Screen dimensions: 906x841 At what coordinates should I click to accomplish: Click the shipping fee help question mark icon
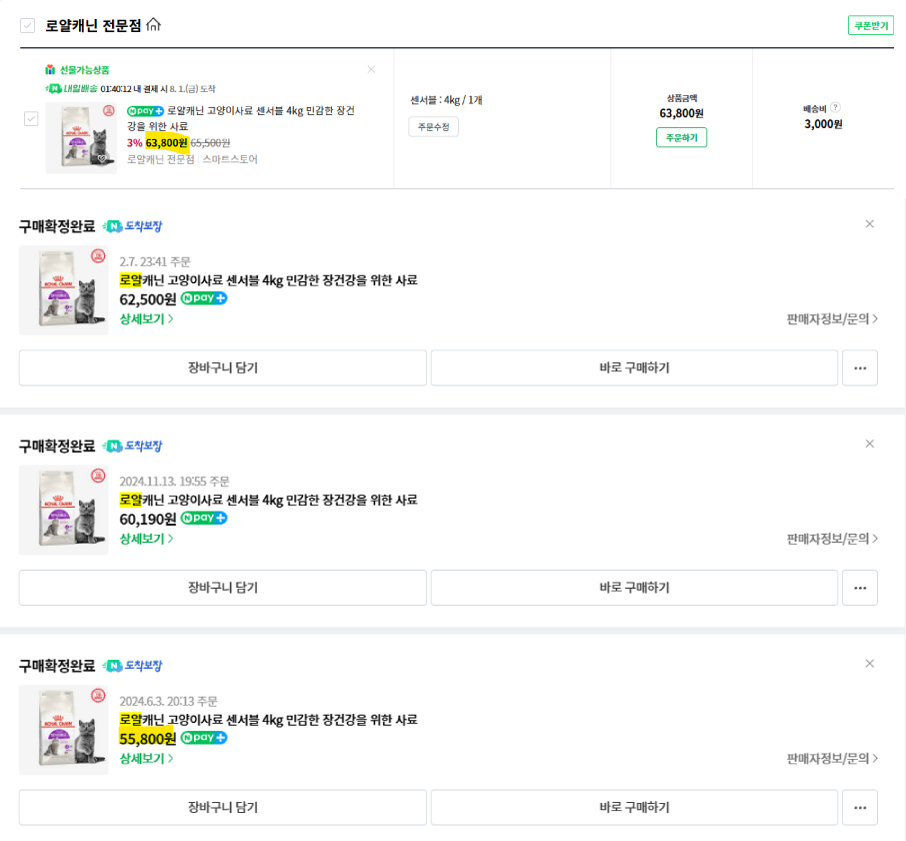coord(835,108)
